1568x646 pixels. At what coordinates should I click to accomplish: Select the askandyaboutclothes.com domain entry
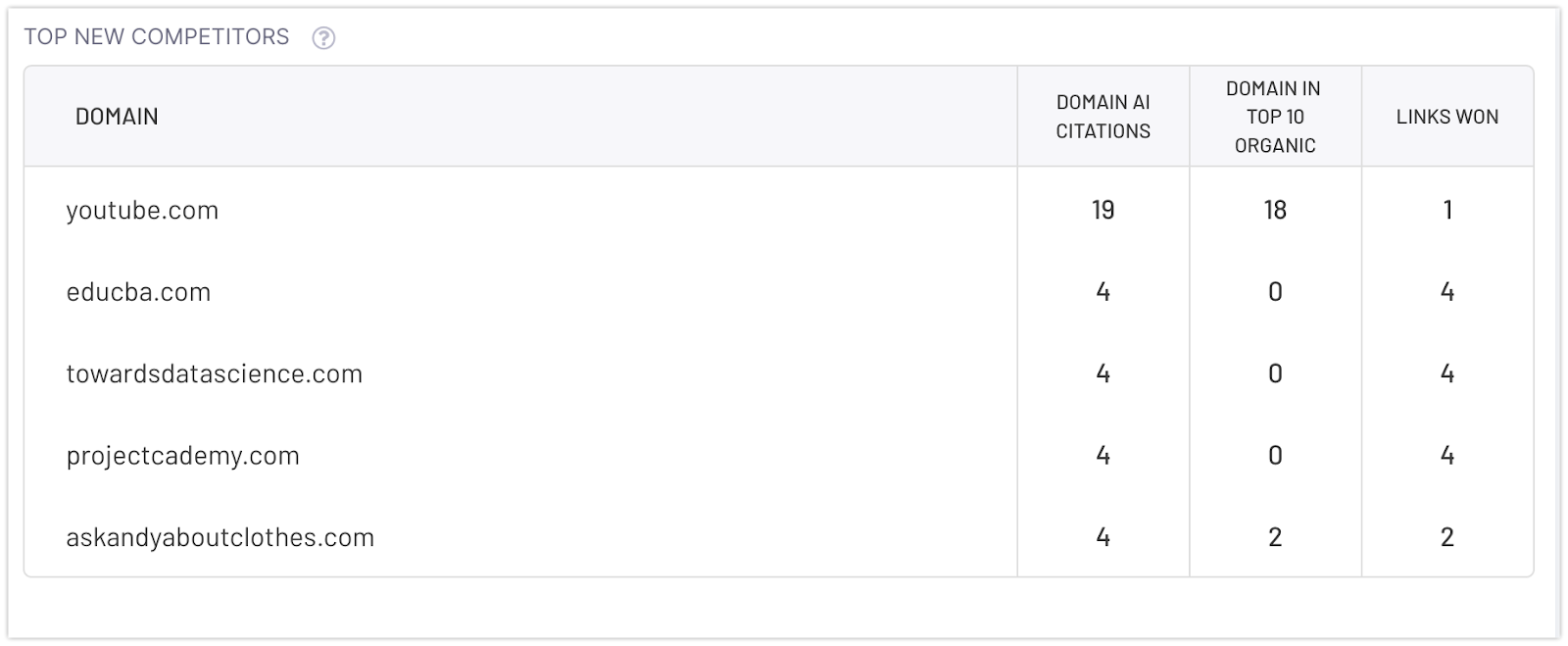click(x=220, y=537)
